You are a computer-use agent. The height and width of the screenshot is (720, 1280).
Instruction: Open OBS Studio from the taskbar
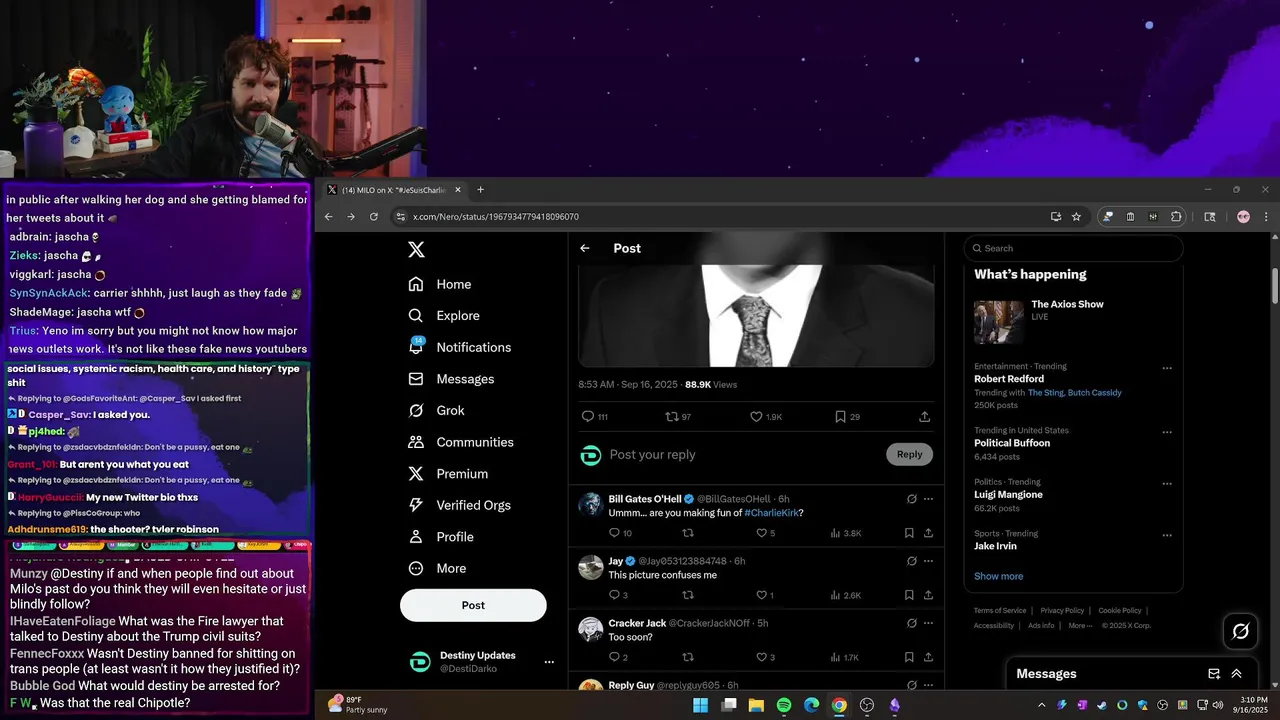coord(867,705)
